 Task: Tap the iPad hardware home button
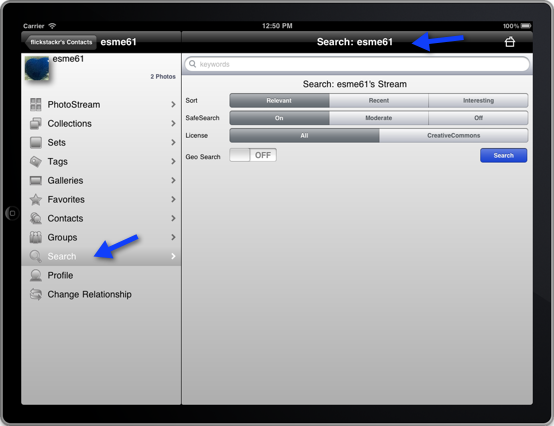pos(12,213)
